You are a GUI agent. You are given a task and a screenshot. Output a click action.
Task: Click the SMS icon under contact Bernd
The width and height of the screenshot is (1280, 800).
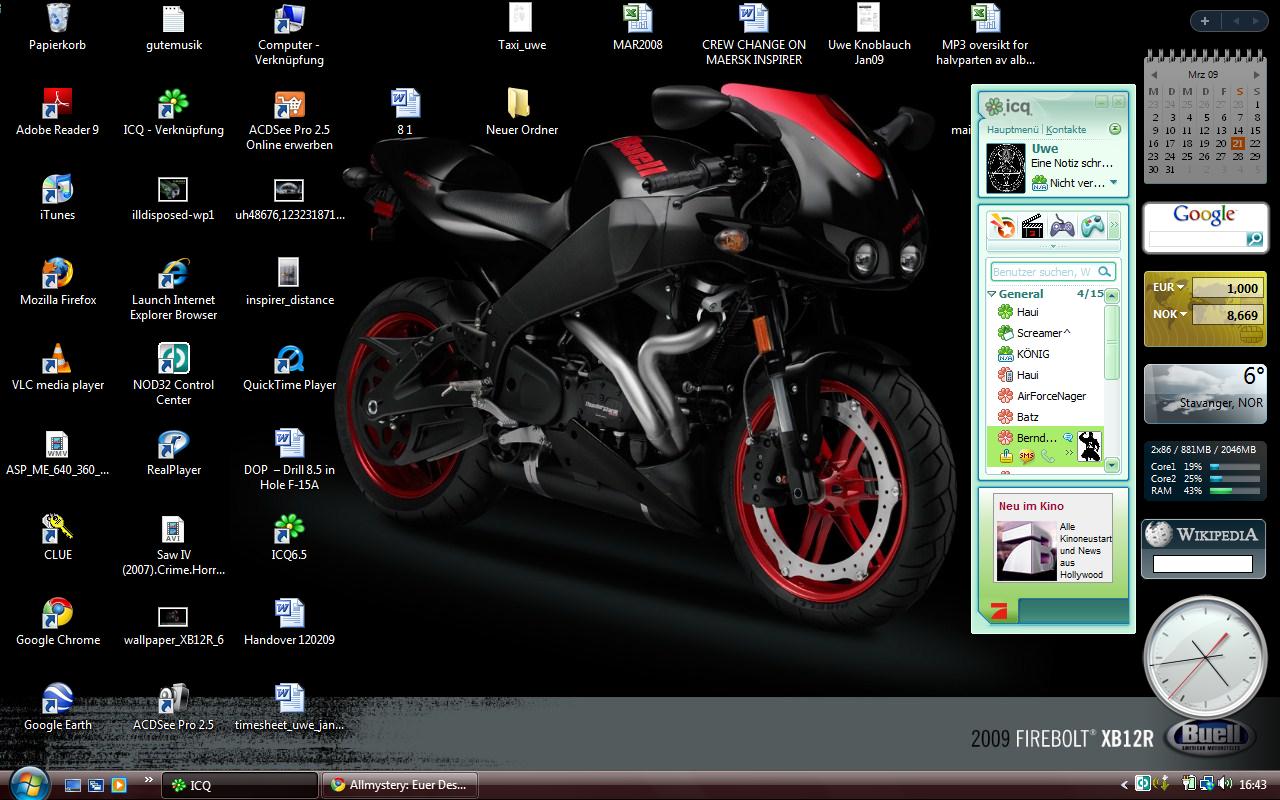click(x=1026, y=456)
